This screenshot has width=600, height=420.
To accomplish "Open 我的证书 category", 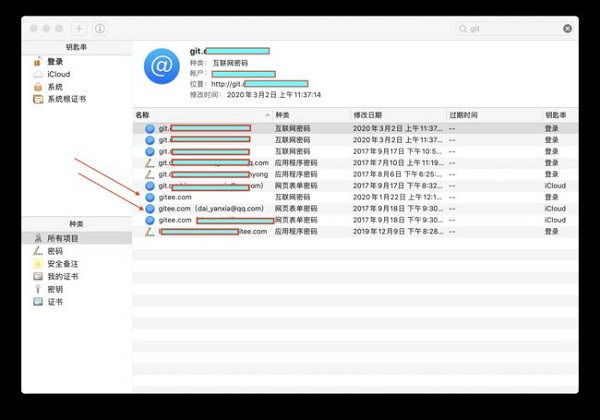I will tap(62, 276).
